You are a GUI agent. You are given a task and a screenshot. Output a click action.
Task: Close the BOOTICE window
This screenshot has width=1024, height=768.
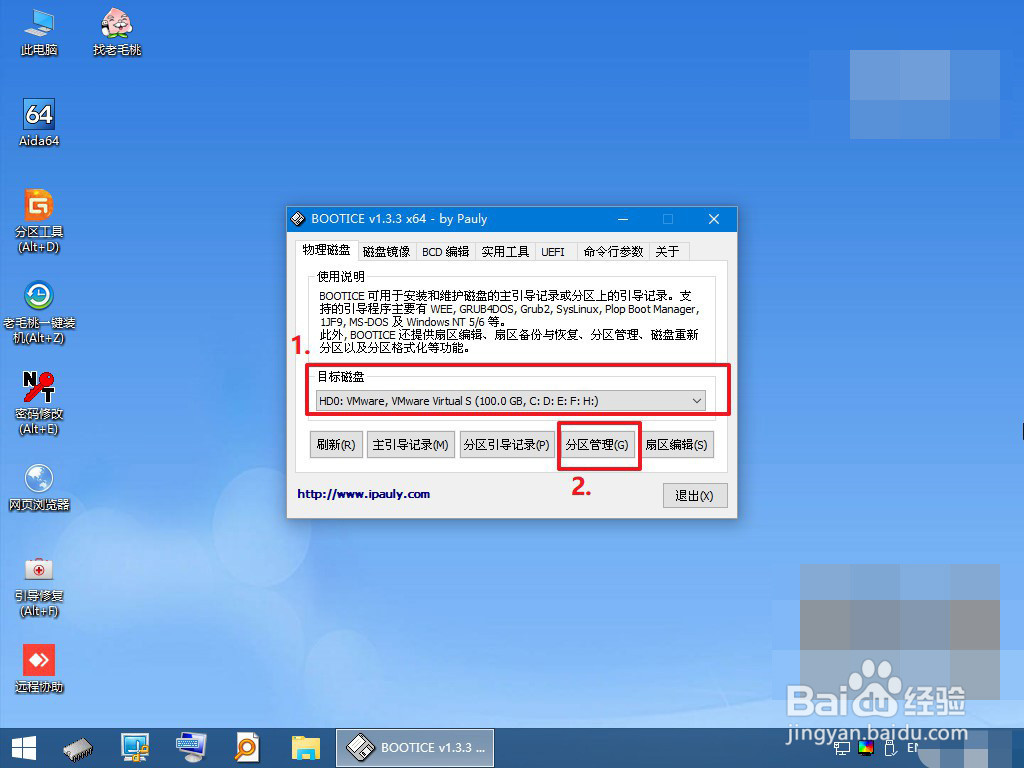[714, 219]
